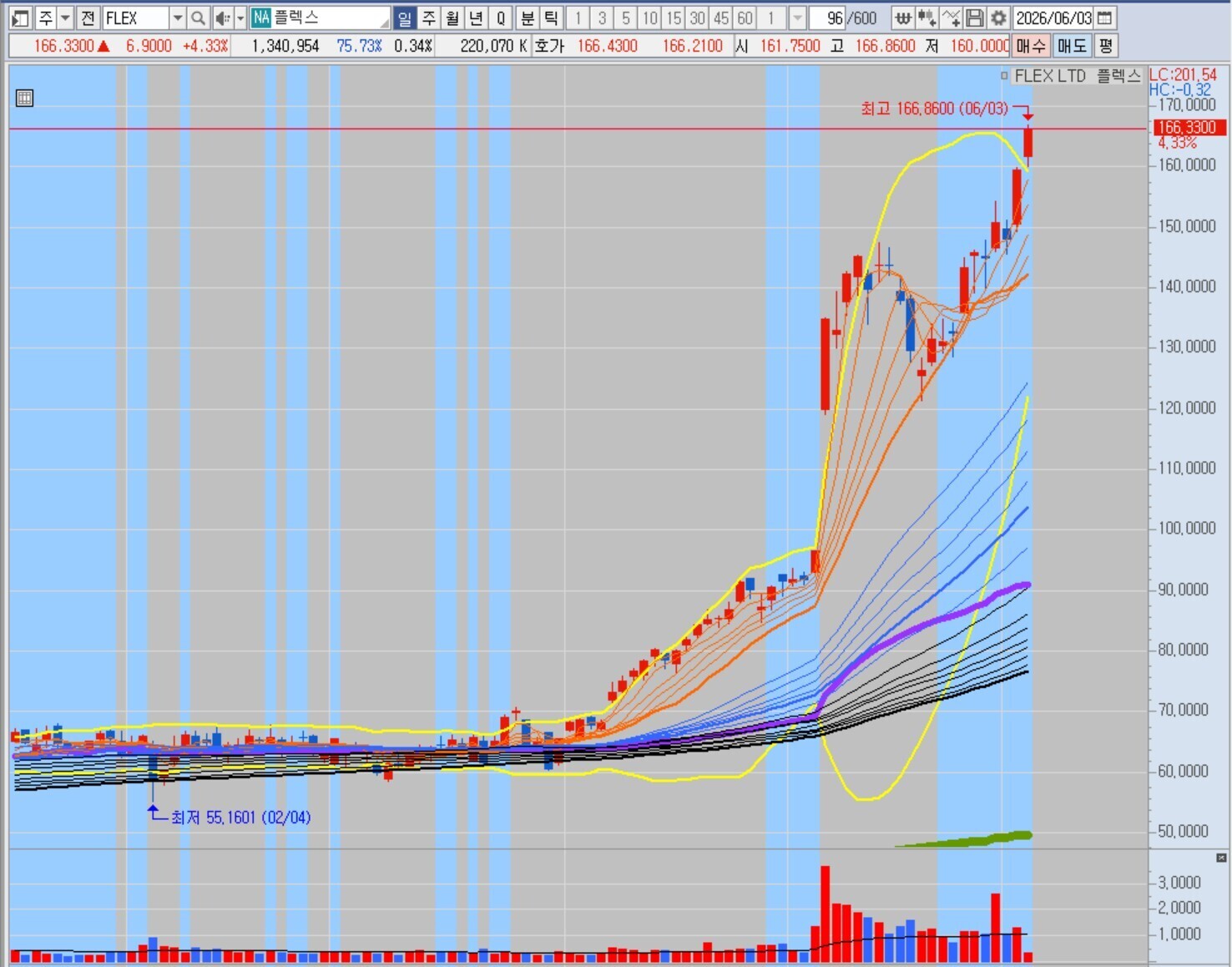Click the red 166,3300 price tag on axis
1232x967 pixels.
1189,128
